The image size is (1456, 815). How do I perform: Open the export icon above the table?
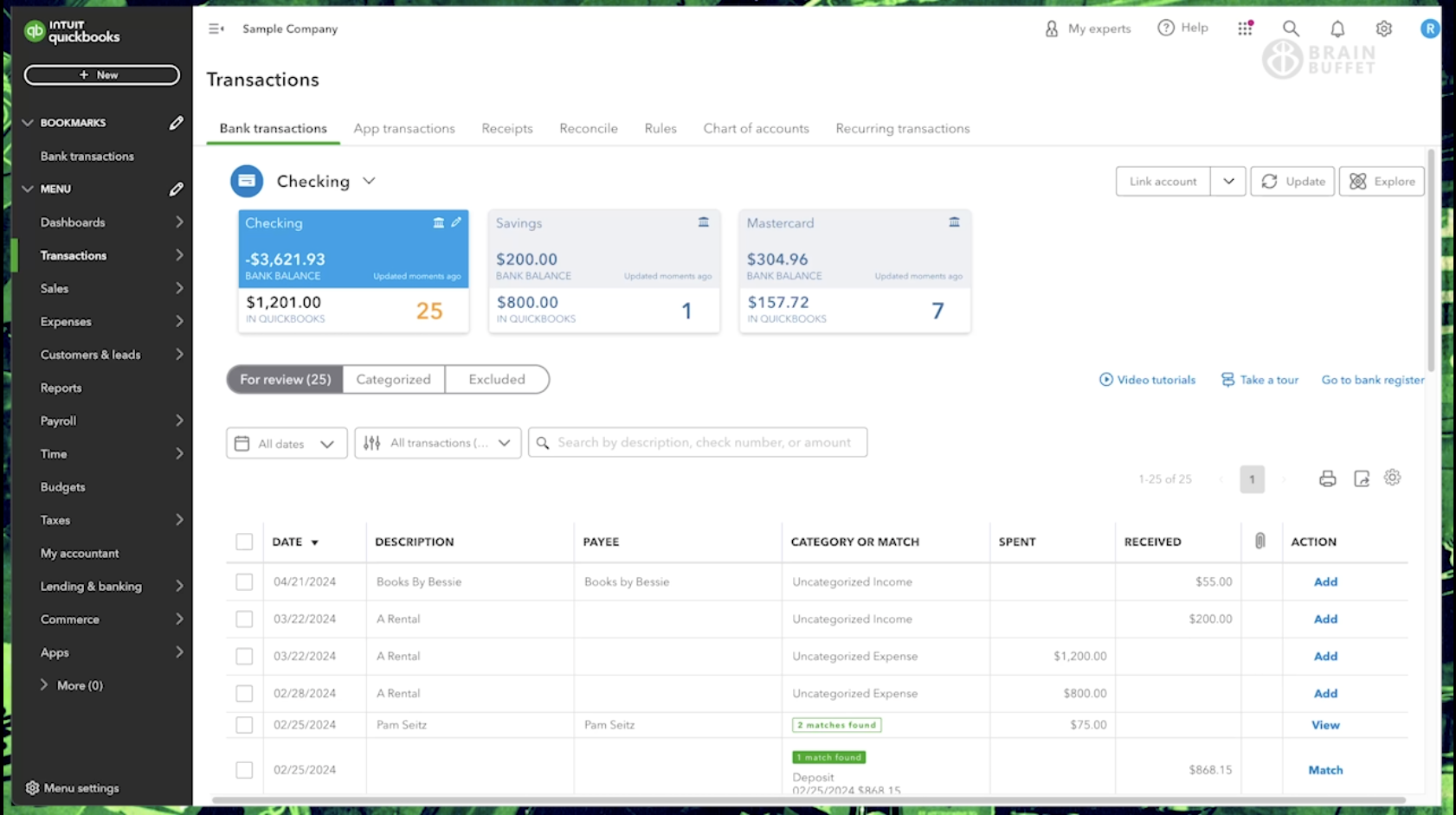(1360, 478)
